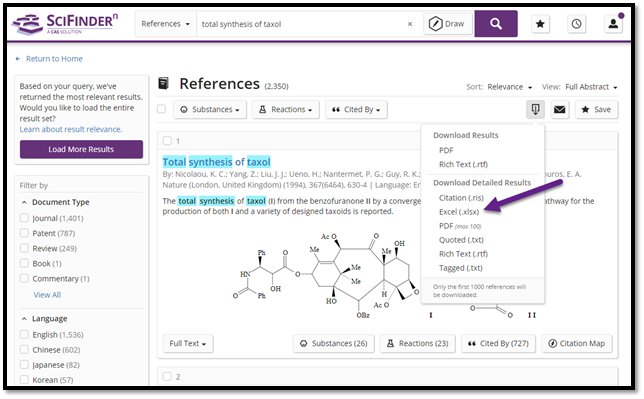Check the Commentary filter checkbox

coord(24,278)
